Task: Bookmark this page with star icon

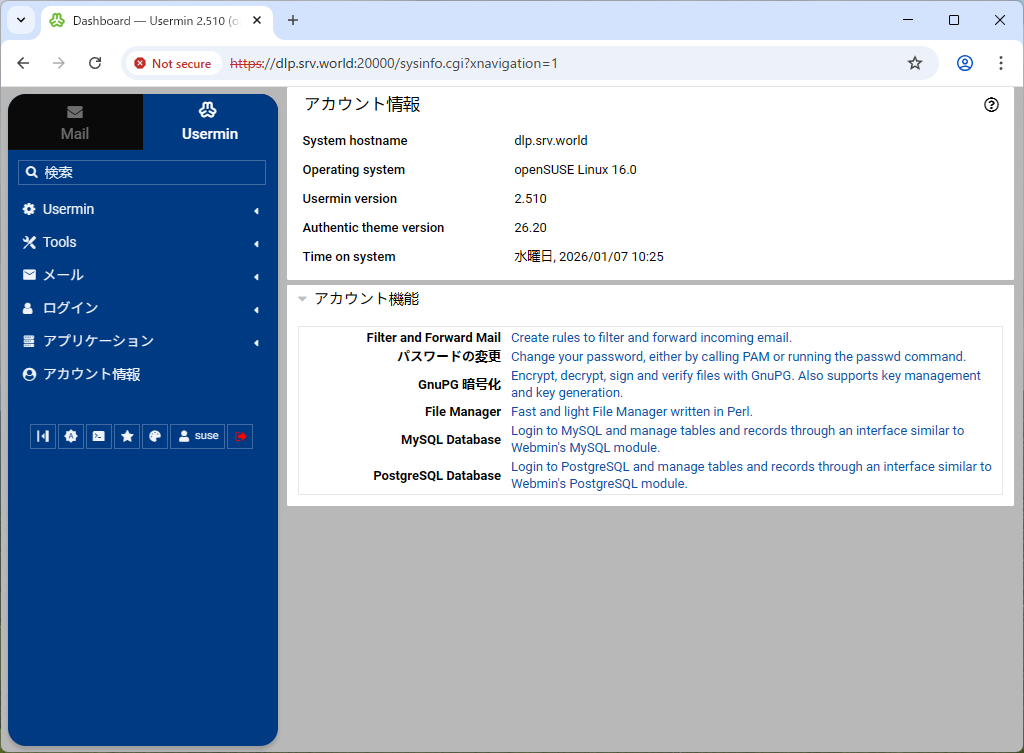Action: tap(914, 63)
